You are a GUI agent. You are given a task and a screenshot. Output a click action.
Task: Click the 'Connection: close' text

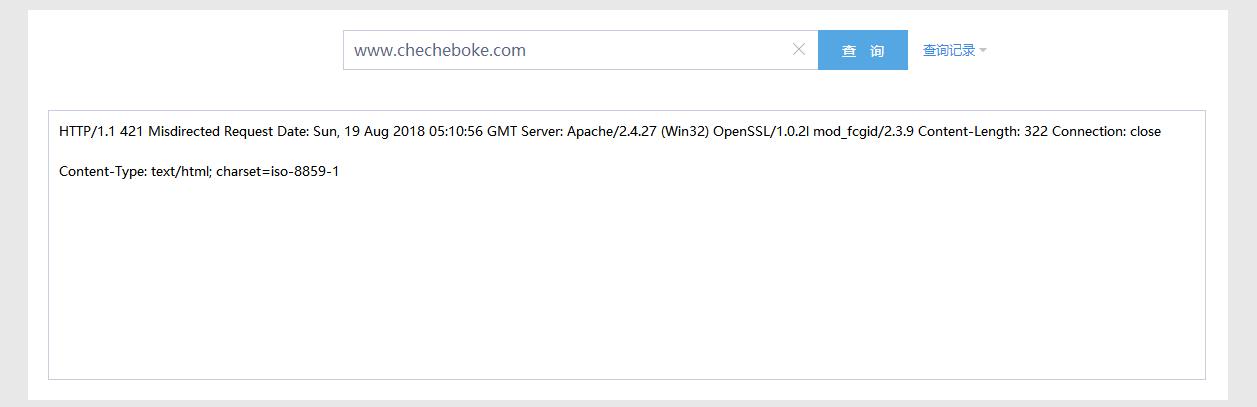point(1106,131)
